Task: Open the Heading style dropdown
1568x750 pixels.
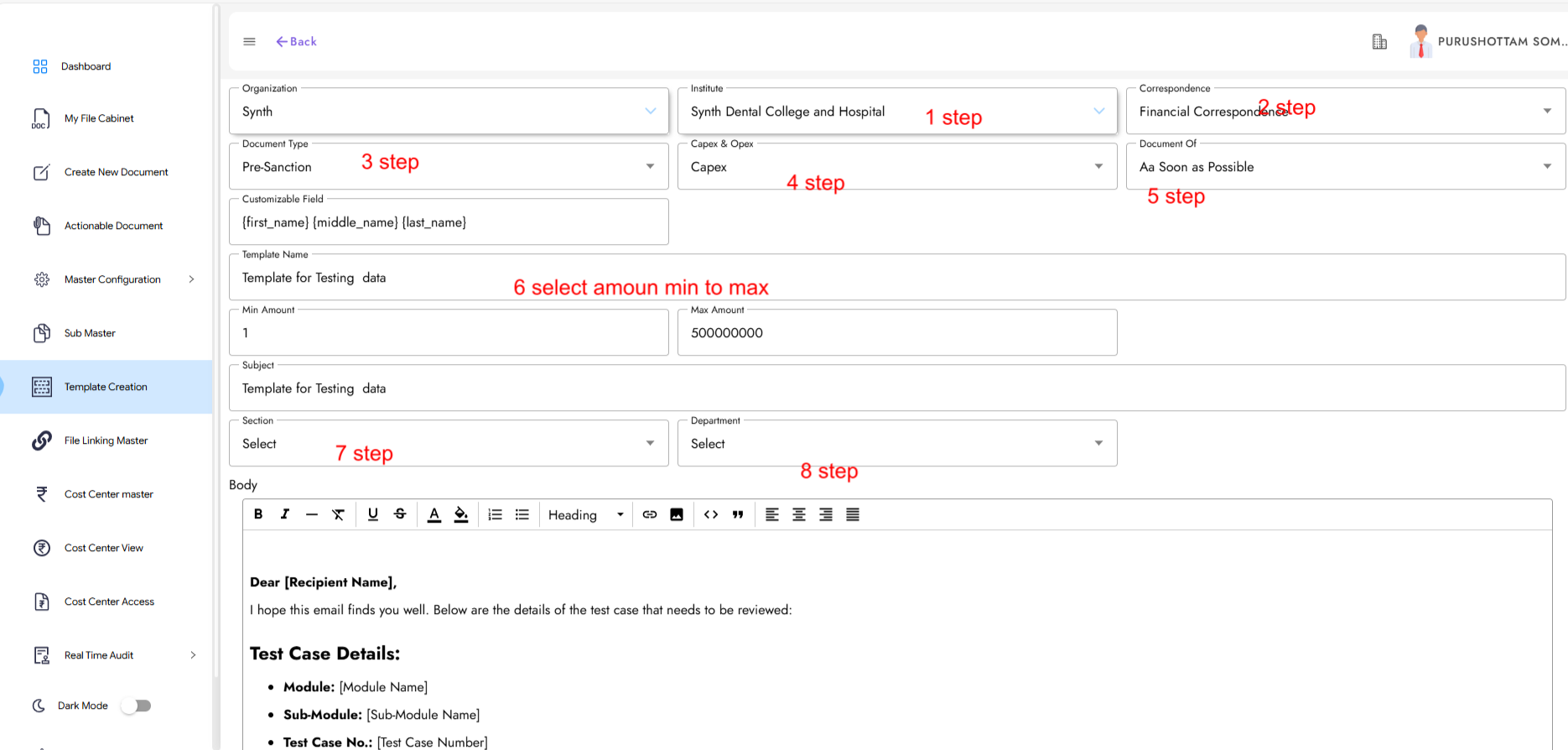Action: point(586,514)
